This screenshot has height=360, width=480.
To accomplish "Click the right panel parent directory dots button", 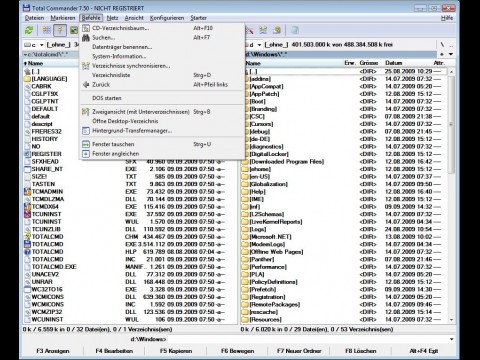I will [x=451, y=45].
